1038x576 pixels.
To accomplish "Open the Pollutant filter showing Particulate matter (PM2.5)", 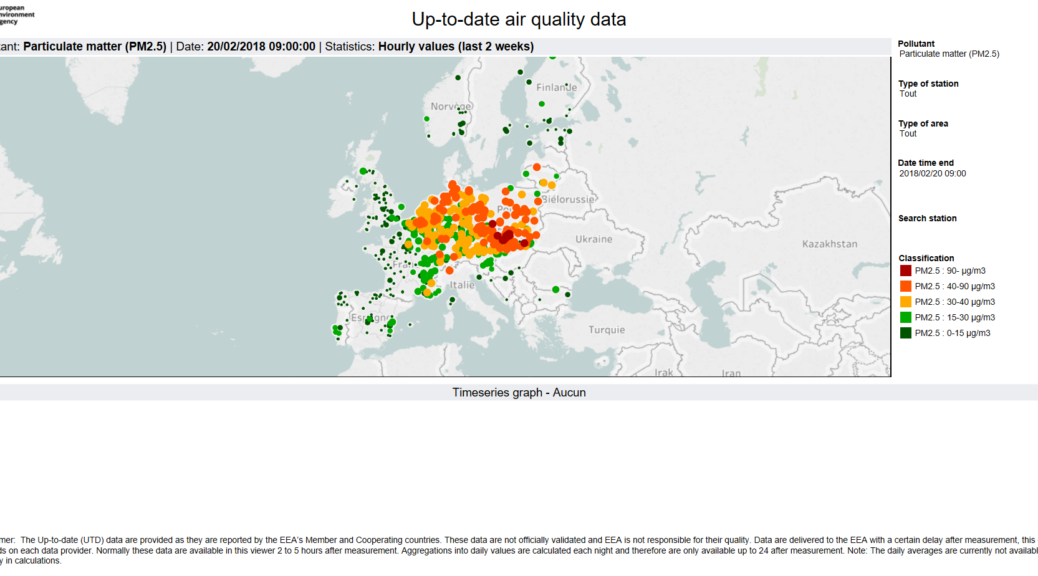I will (948, 54).
